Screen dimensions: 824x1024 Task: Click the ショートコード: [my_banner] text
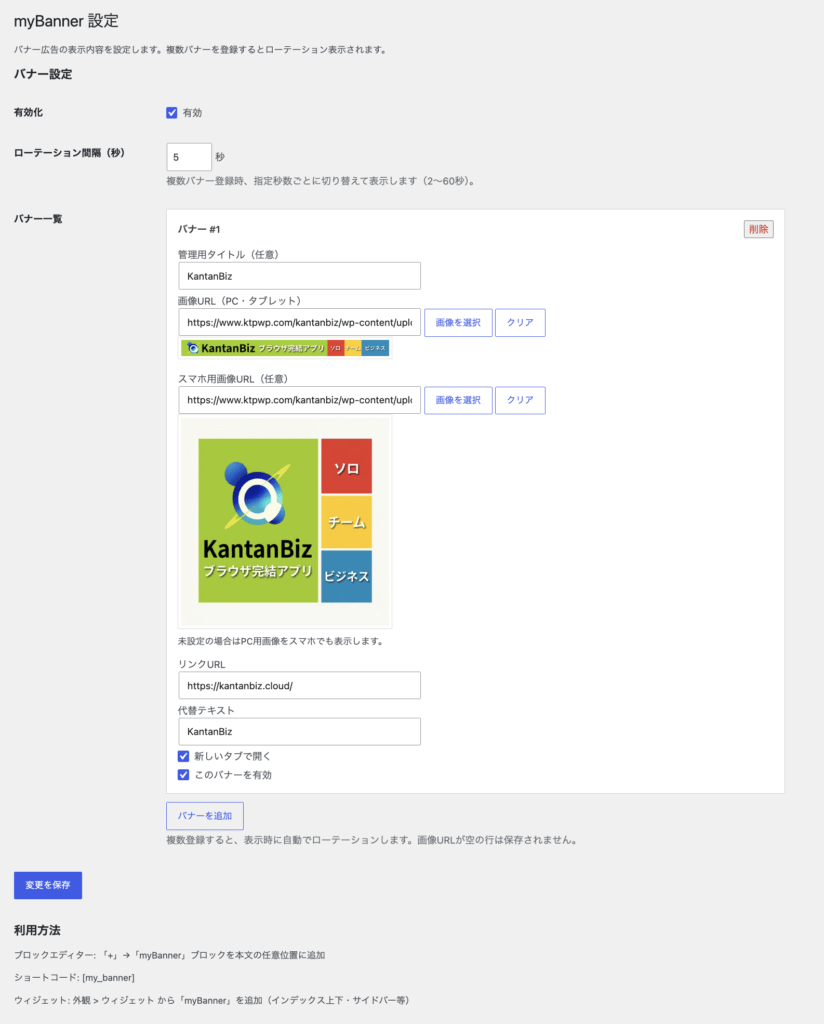point(74,978)
